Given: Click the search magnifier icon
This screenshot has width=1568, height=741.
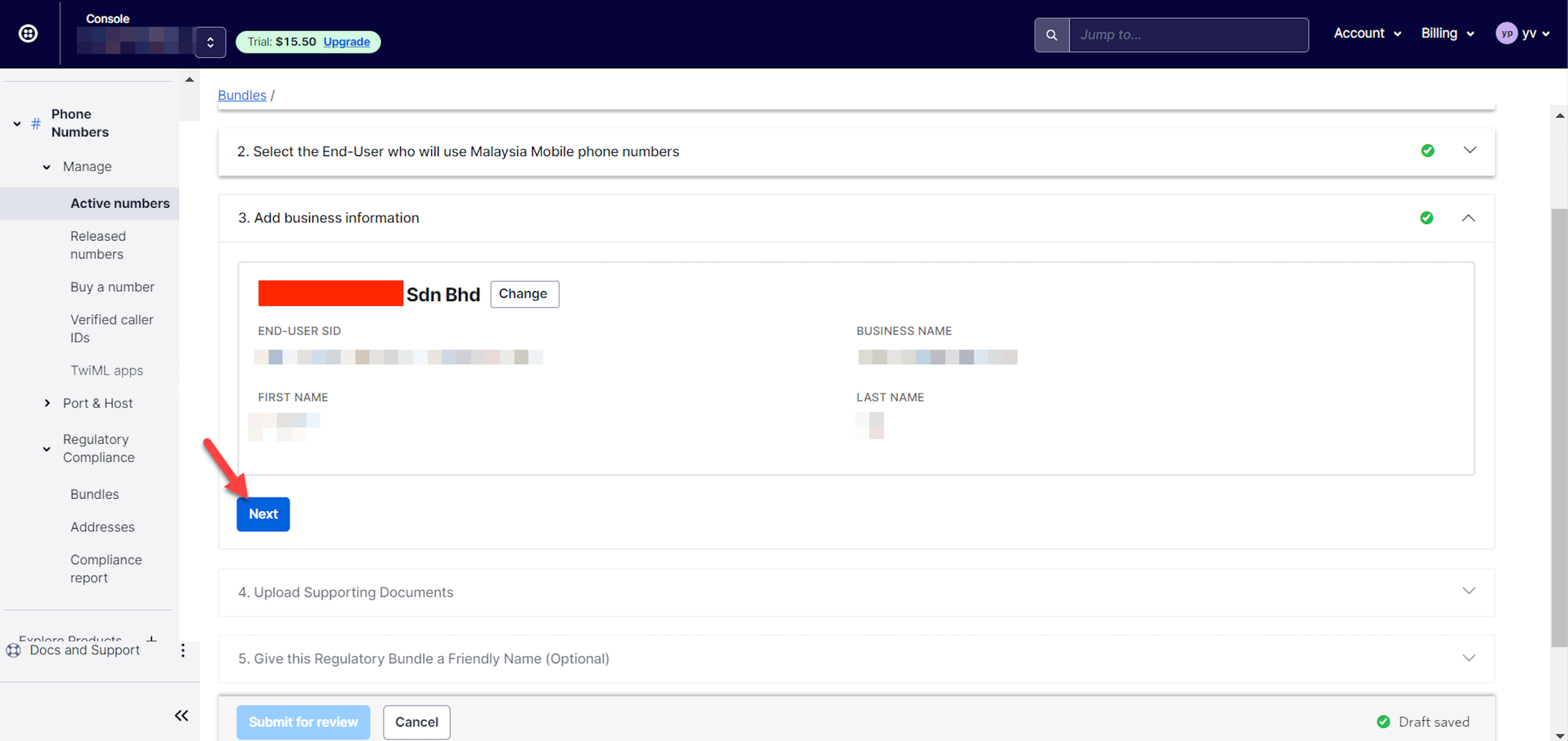Looking at the screenshot, I should 1051,35.
